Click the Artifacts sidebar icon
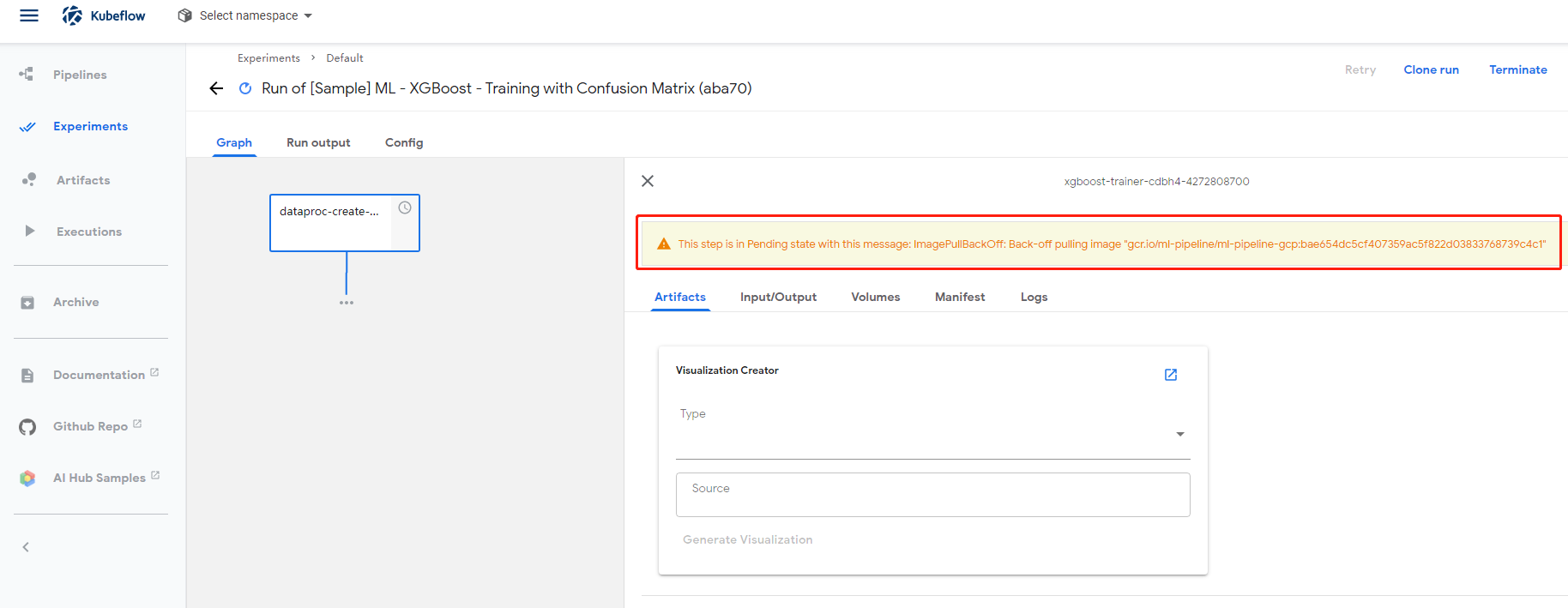This screenshot has width=1568, height=608. point(29,179)
